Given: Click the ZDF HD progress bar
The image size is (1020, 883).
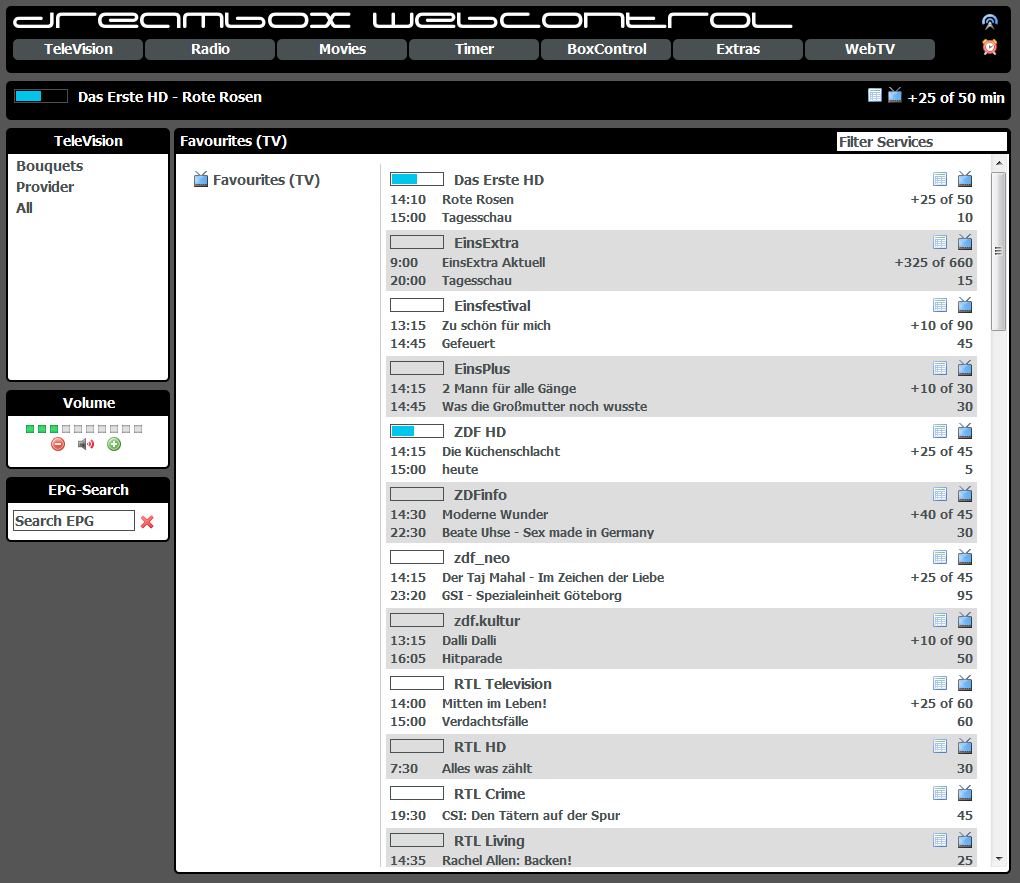Looking at the screenshot, I should coord(417,431).
